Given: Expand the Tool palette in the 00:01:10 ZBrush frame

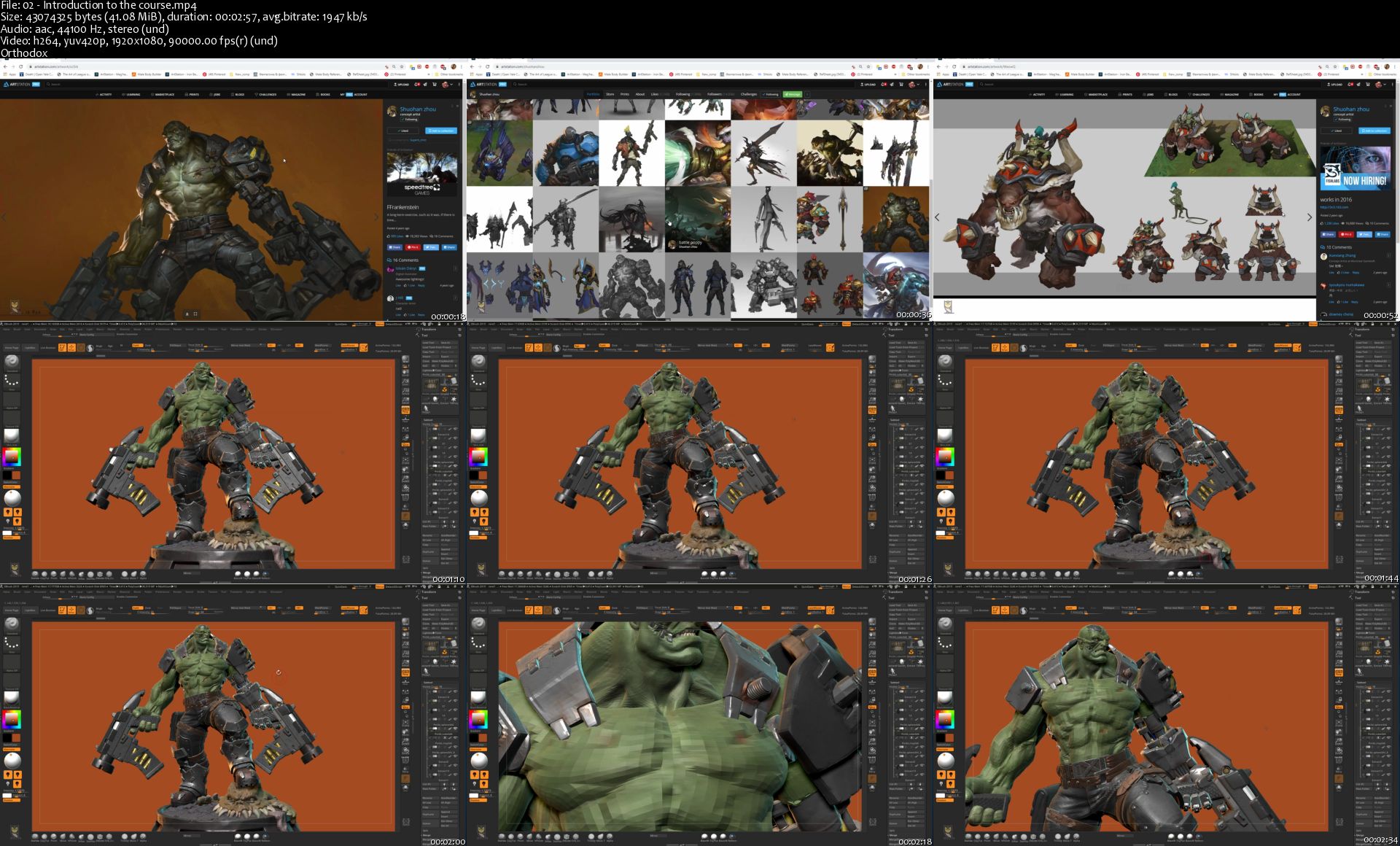Looking at the screenshot, I should (424, 335).
